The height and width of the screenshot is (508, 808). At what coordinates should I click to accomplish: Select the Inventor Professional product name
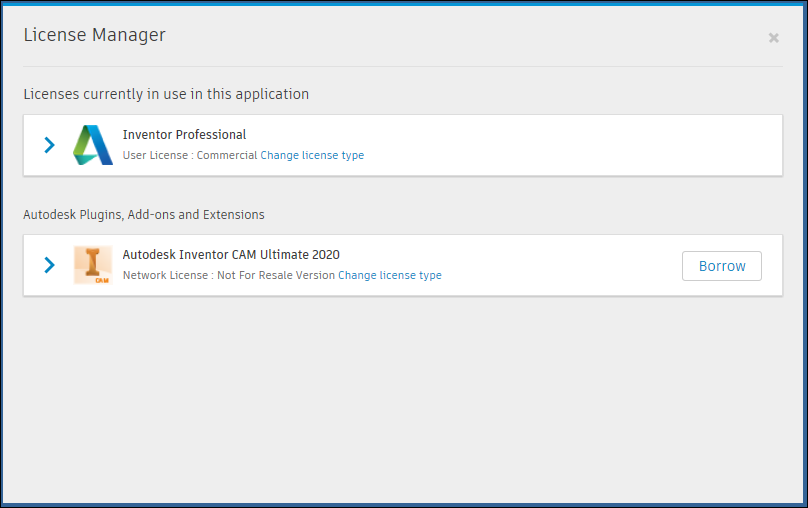[184, 134]
